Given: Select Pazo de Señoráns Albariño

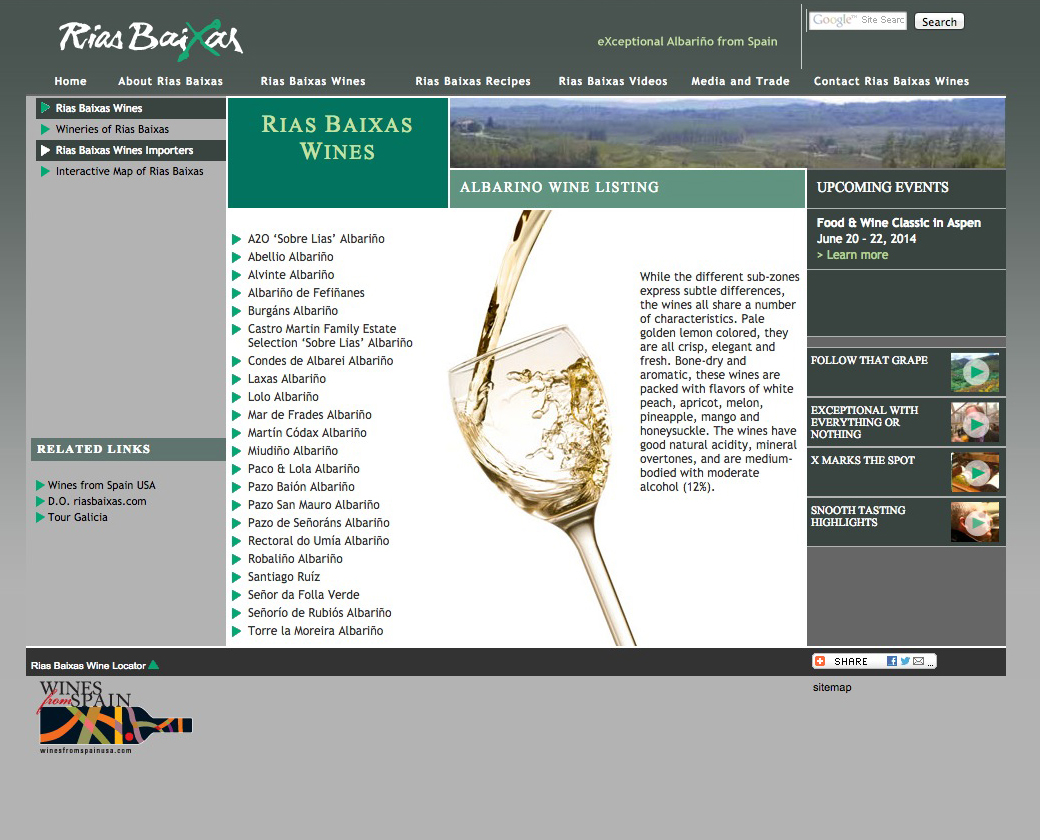Looking at the screenshot, I should (x=318, y=523).
